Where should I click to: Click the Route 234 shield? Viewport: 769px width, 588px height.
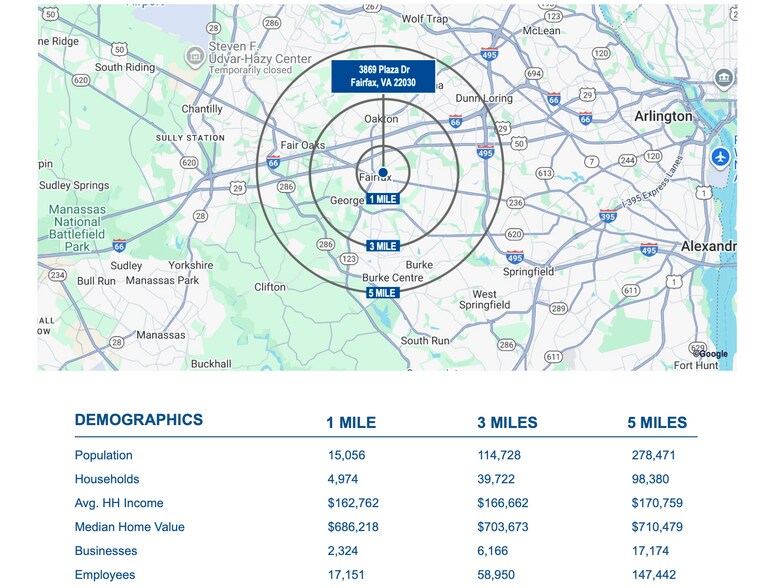[x=57, y=275]
